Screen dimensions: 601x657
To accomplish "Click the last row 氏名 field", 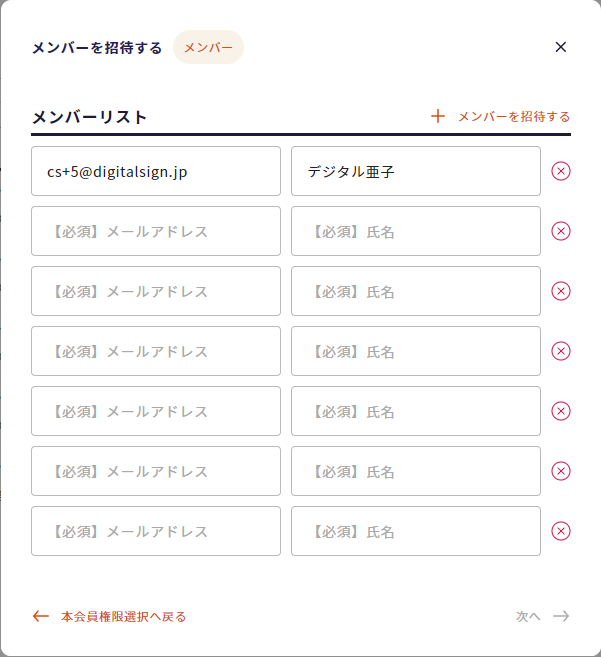I will coord(416,531).
